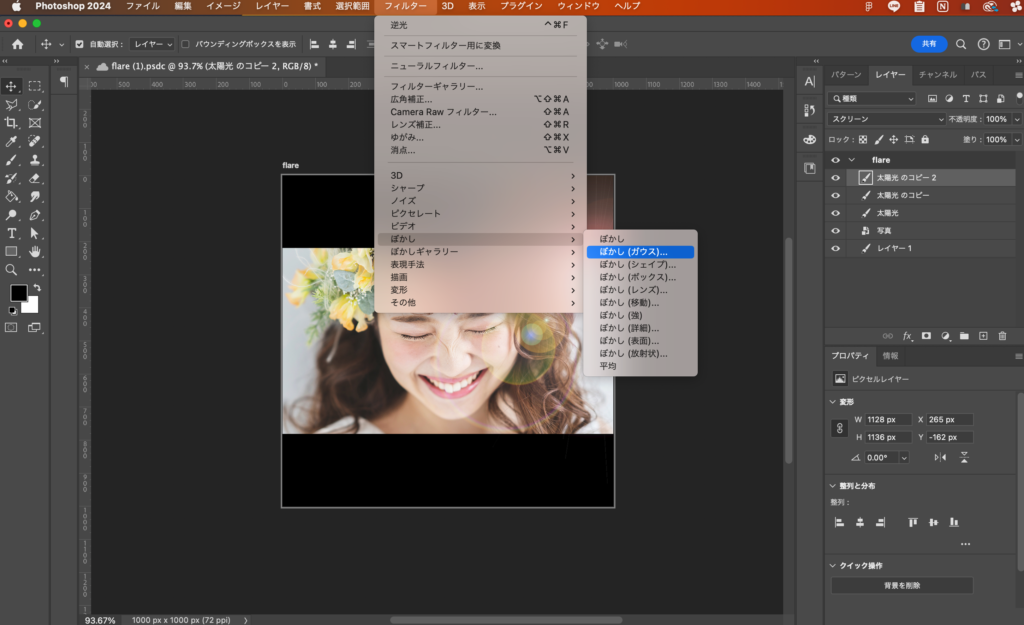Click the blue 共有 button

pos(929,44)
